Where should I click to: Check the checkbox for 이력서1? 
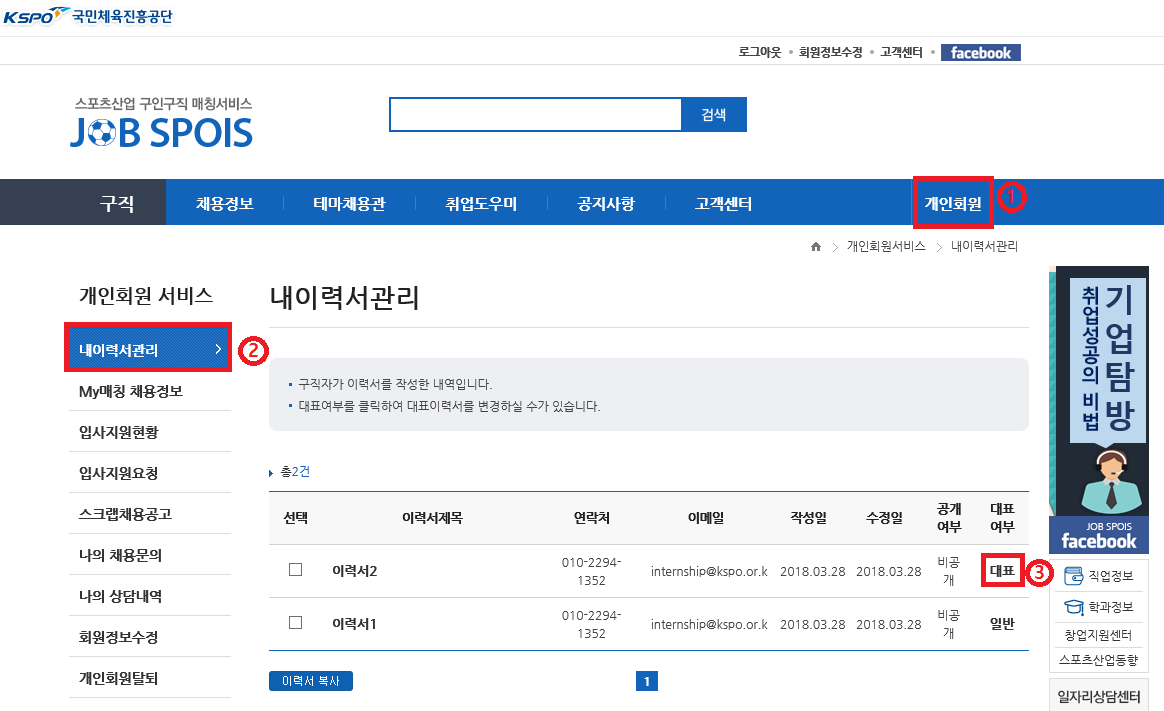pyautogui.click(x=295, y=623)
